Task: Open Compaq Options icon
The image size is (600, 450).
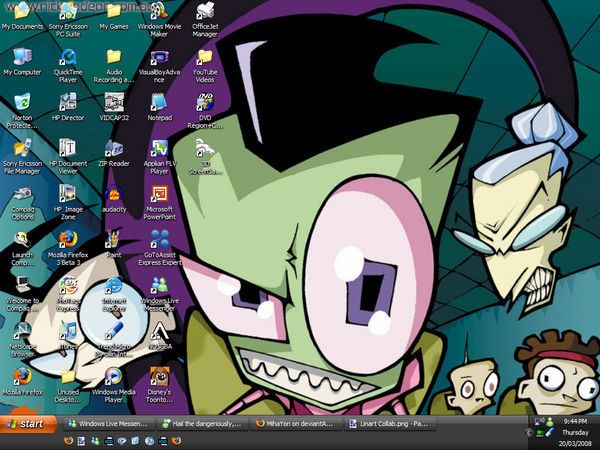Action: click(x=22, y=203)
